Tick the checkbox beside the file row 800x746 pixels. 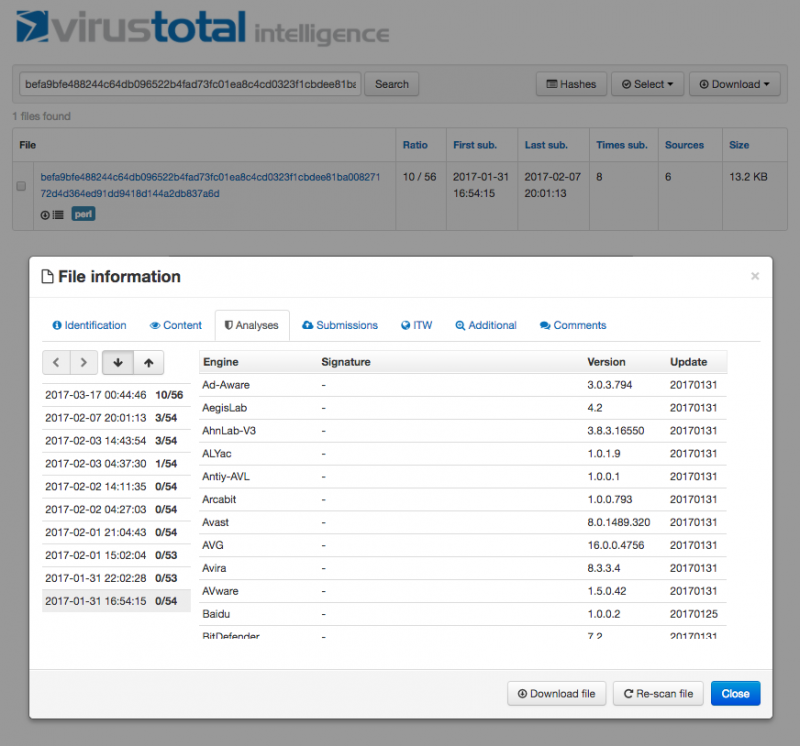coord(21,186)
